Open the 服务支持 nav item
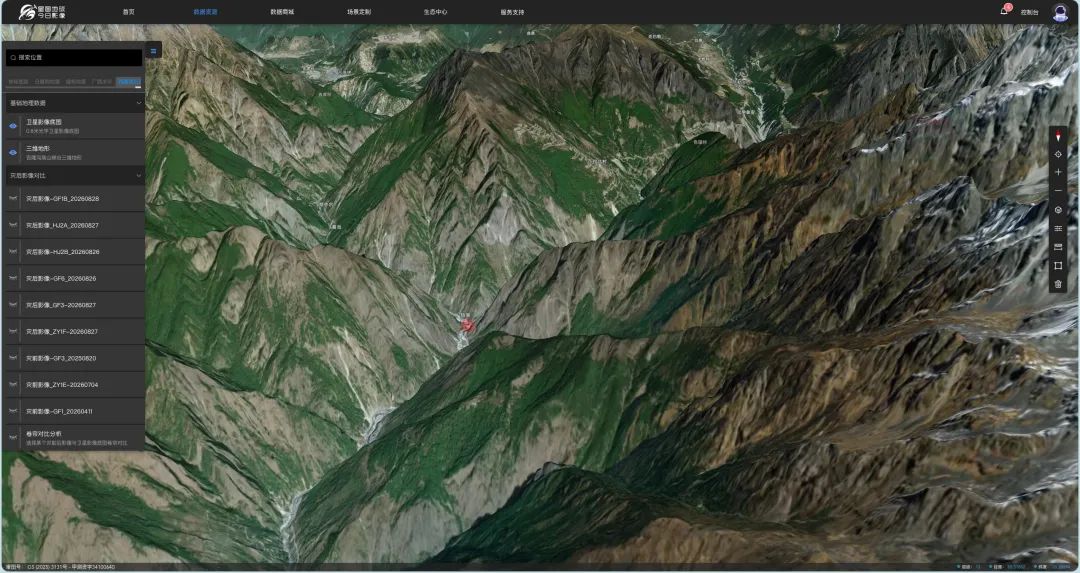This screenshot has width=1080, height=573. click(x=512, y=12)
